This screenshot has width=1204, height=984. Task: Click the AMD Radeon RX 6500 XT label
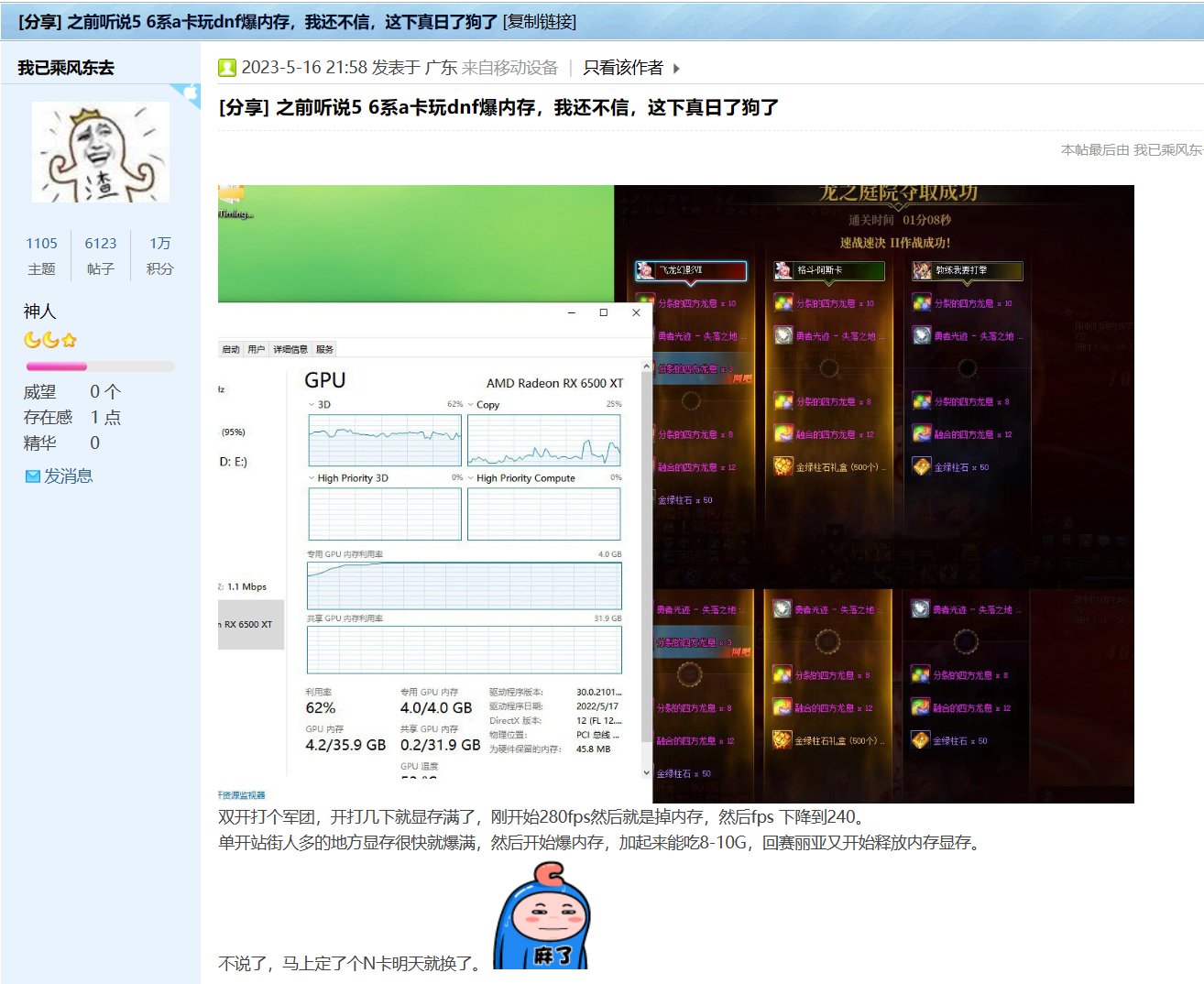click(x=554, y=383)
